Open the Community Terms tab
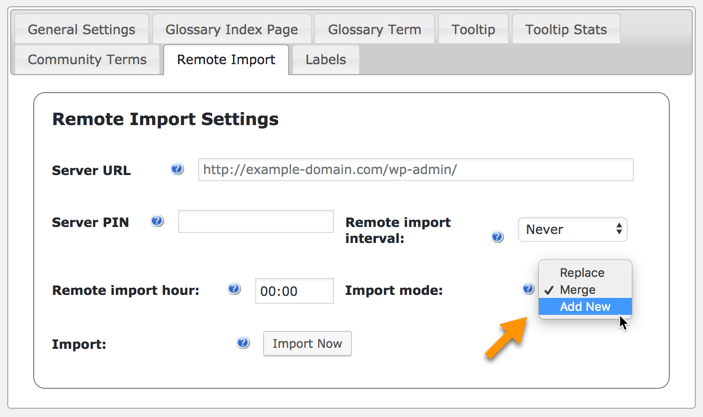The height and width of the screenshot is (417, 703). click(x=87, y=59)
